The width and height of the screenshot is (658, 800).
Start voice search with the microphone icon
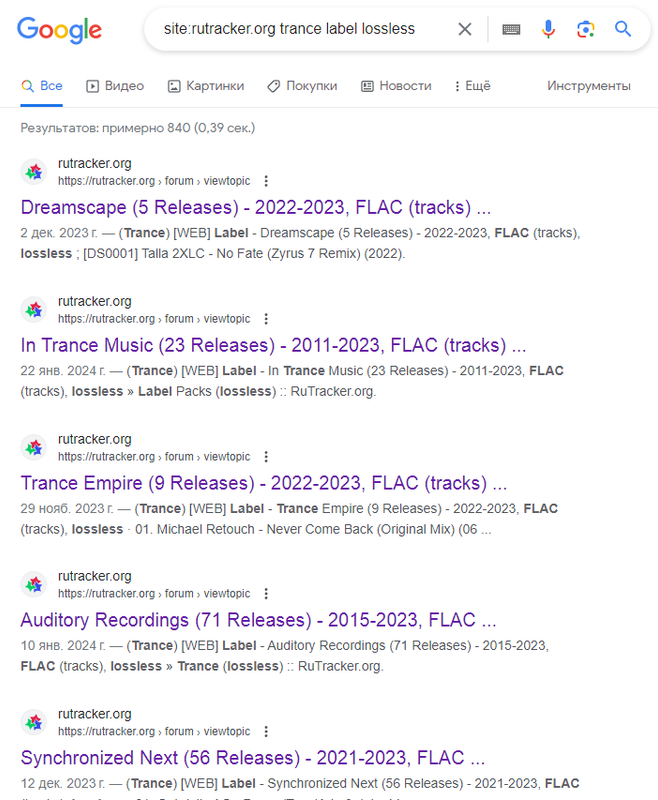pos(548,29)
